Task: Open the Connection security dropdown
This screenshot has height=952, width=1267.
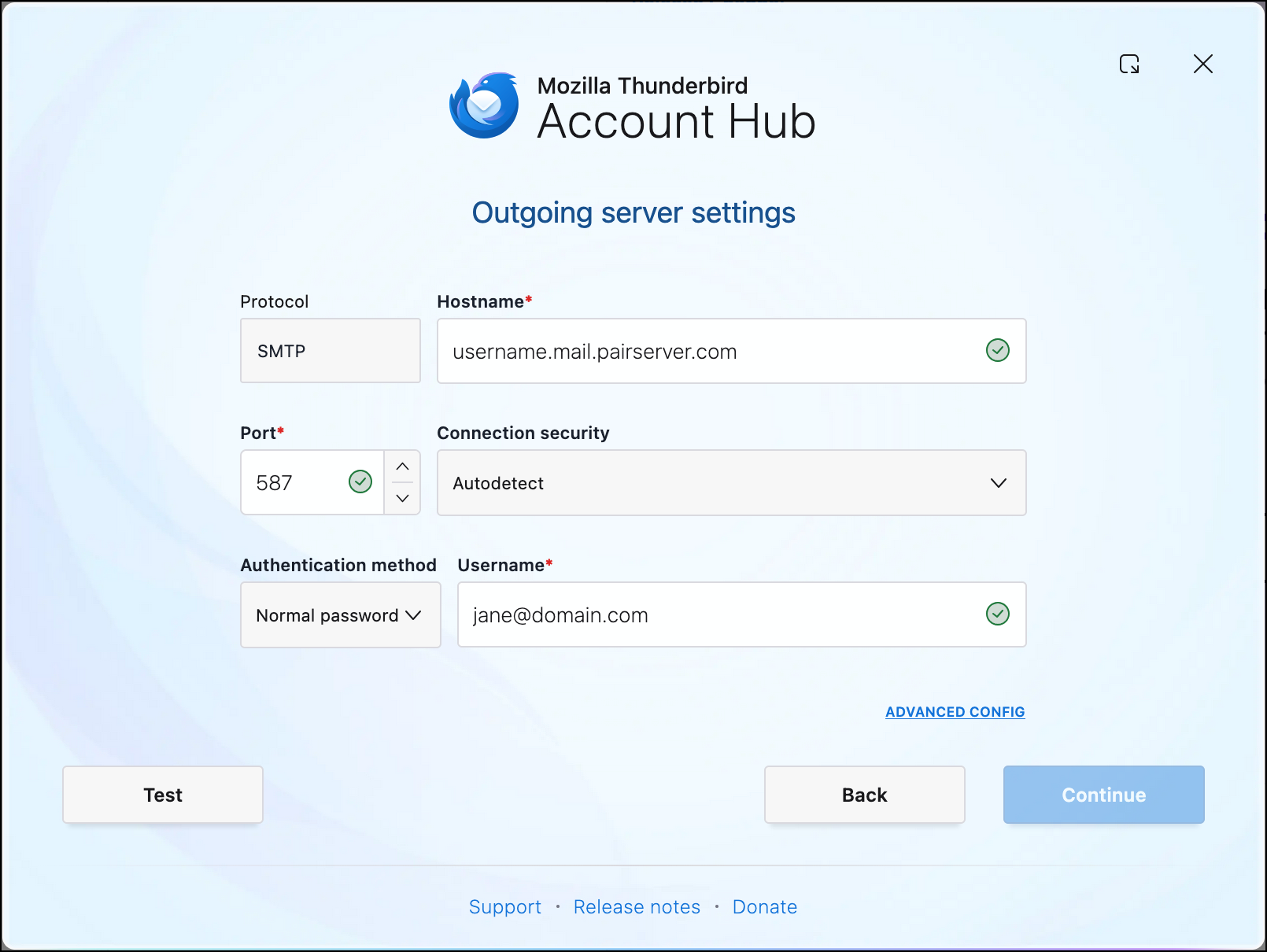Action: (732, 483)
